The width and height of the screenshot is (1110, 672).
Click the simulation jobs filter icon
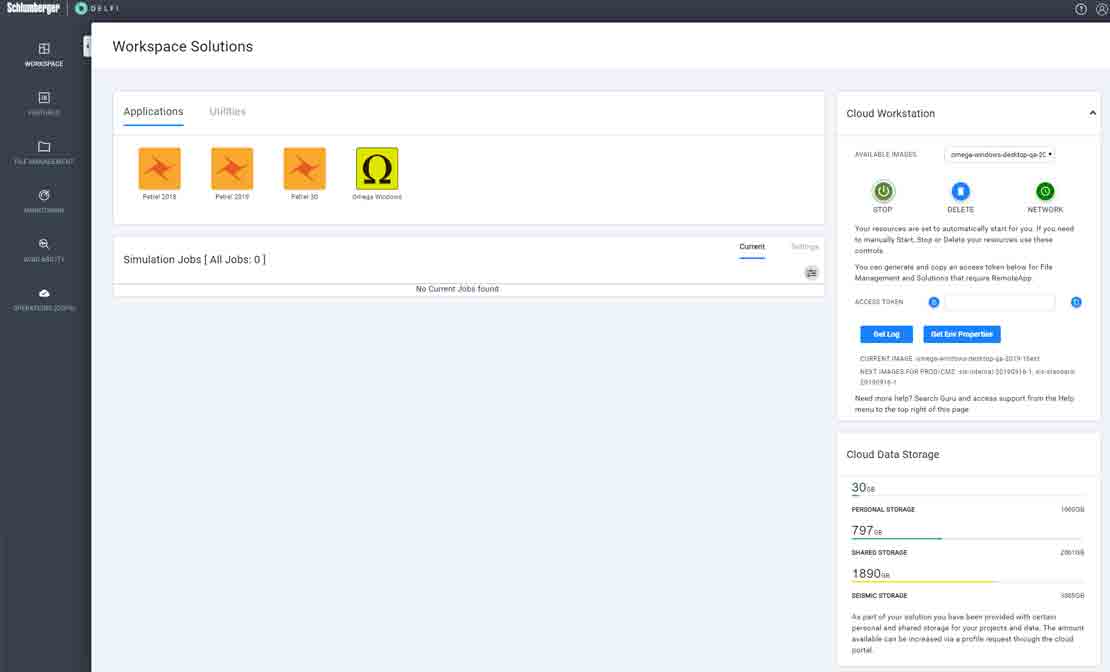(x=811, y=273)
